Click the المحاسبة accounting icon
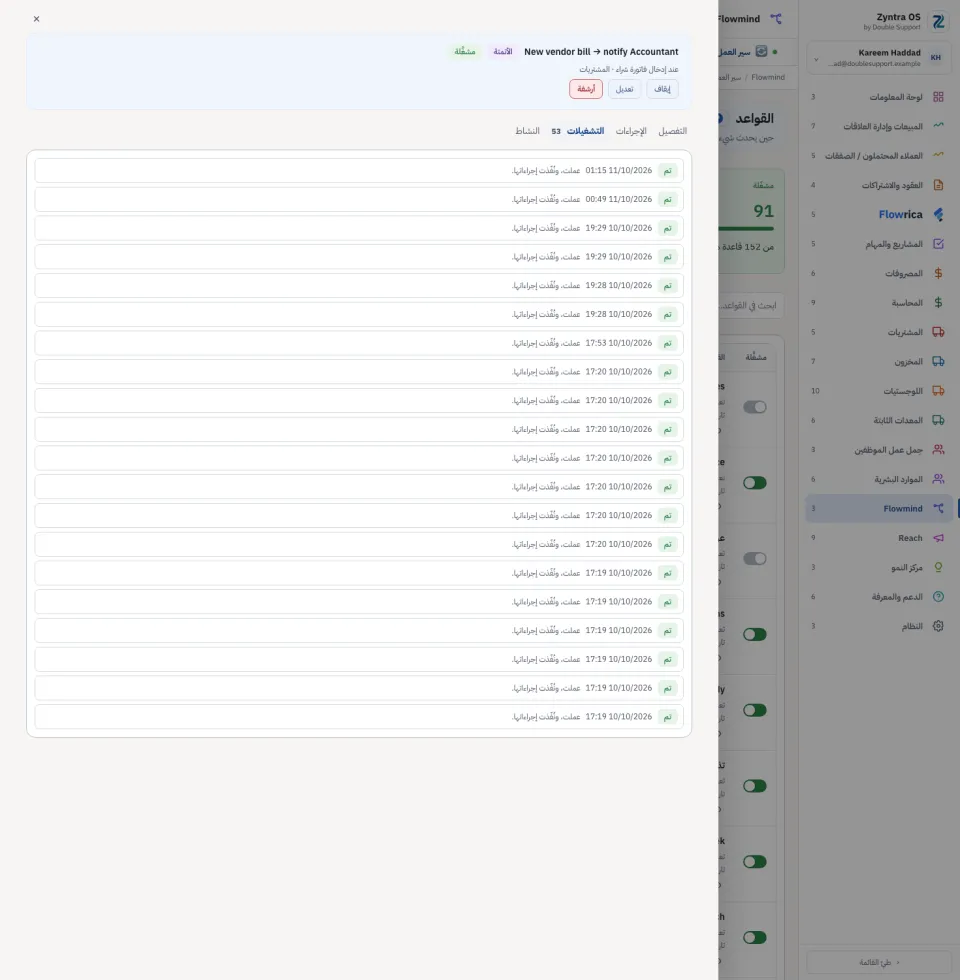 pyautogui.click(x=938, y=302)
